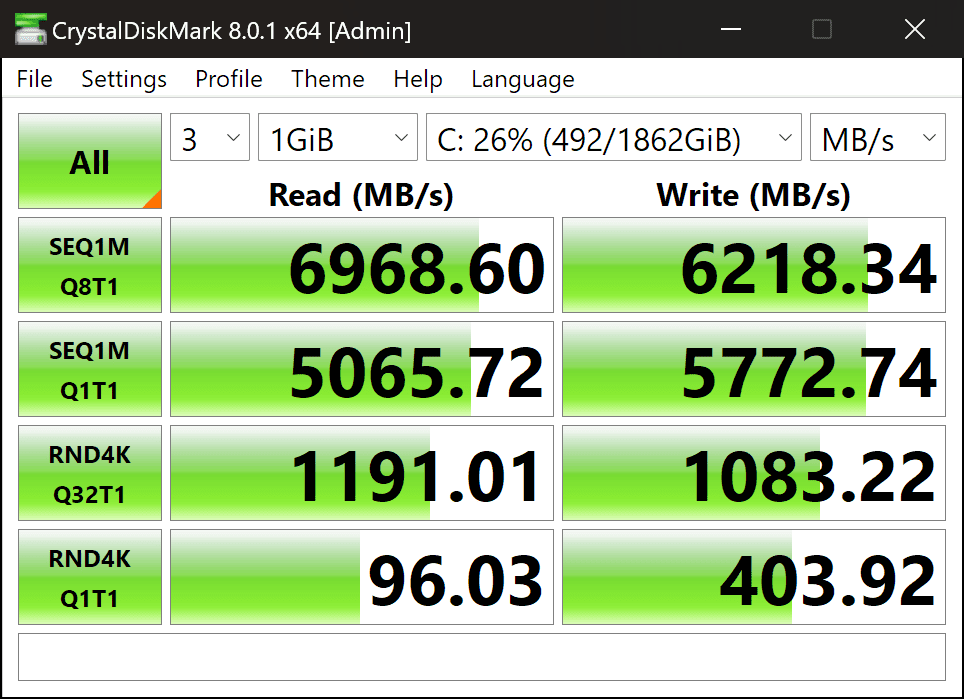The width and height of the screenshot is (964, 699).
Task: Open the Help menu
Action: pyautogui.click(x=418, y=79)
